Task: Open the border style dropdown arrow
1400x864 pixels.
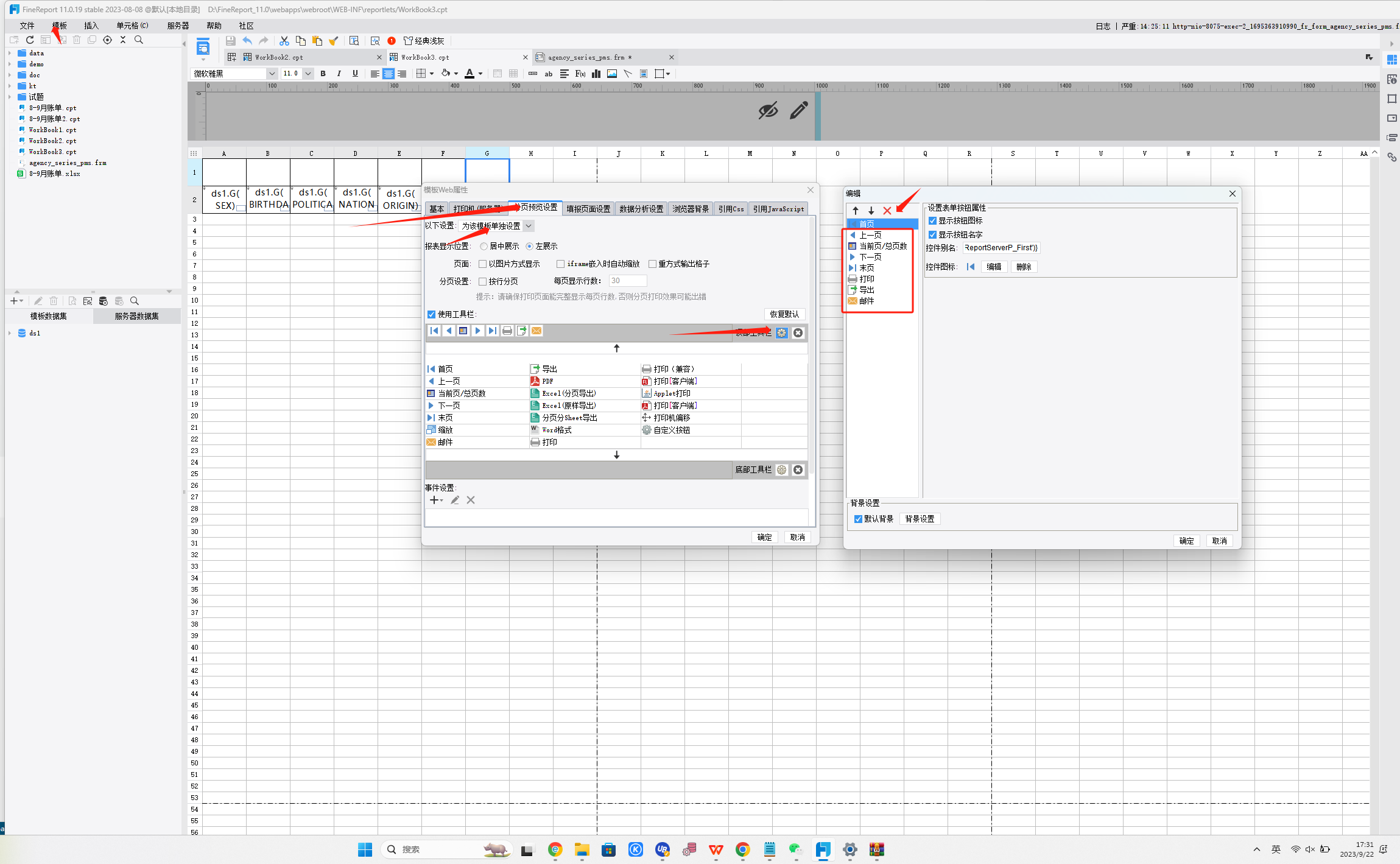Action: pyautogui.click(x=432, y=74)
